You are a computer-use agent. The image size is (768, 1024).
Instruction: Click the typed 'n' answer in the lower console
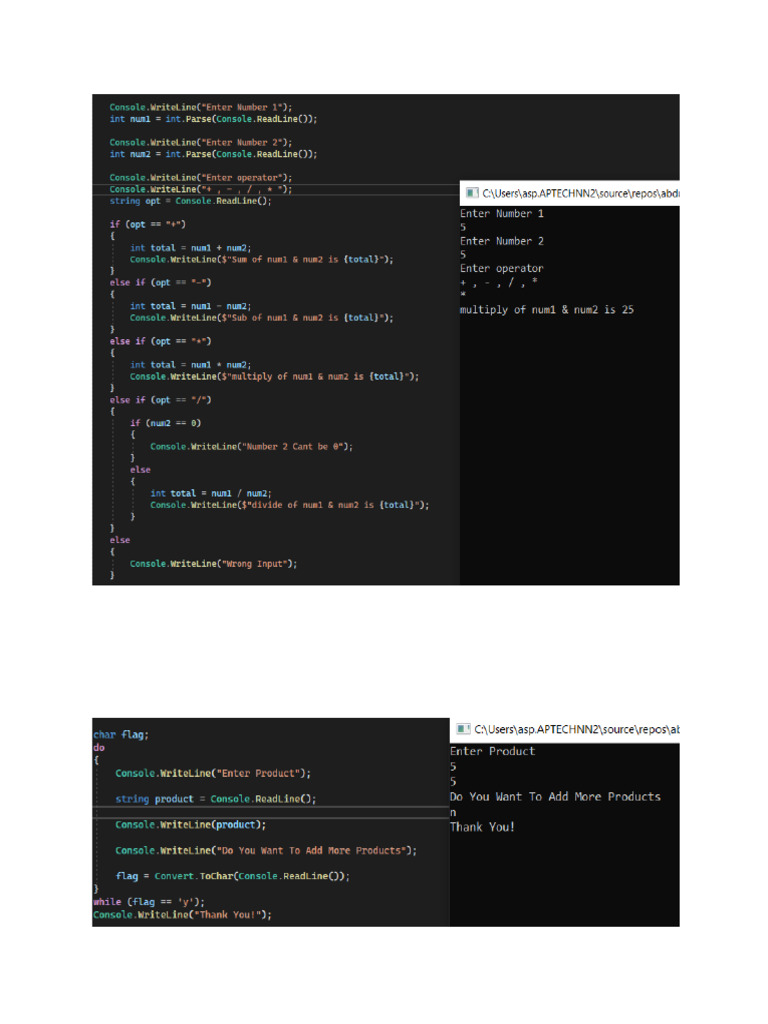[453, 812]
